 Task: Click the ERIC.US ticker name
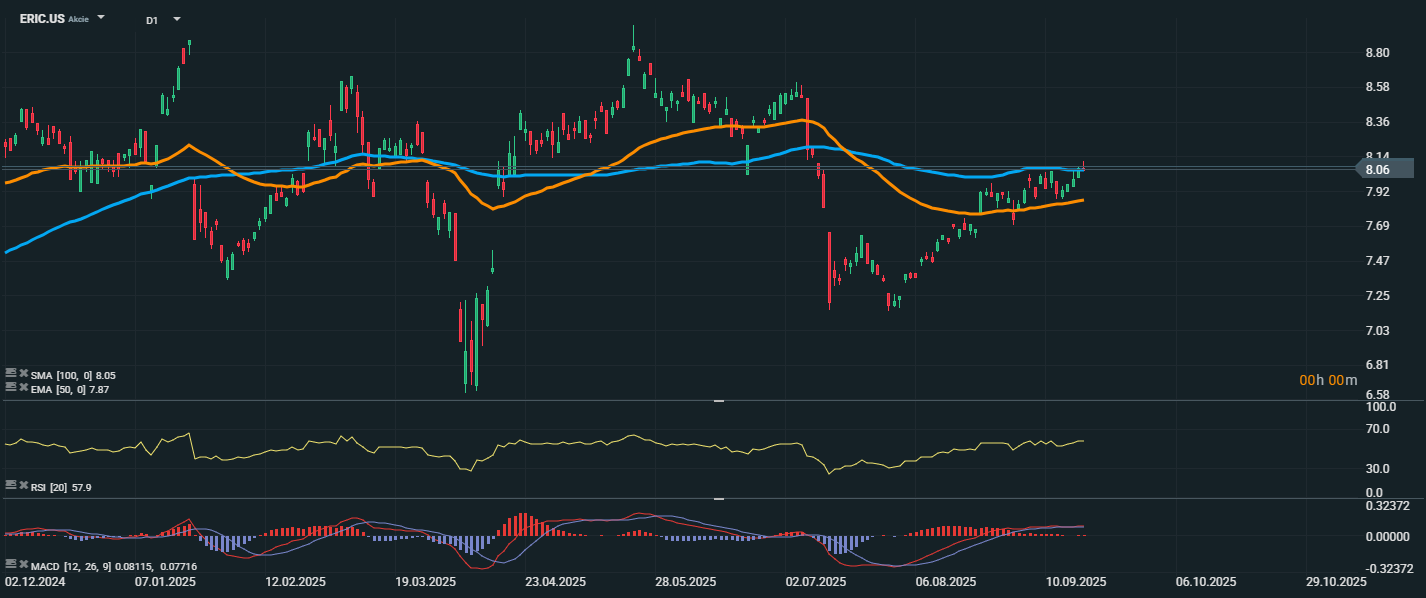pos(42,19)
